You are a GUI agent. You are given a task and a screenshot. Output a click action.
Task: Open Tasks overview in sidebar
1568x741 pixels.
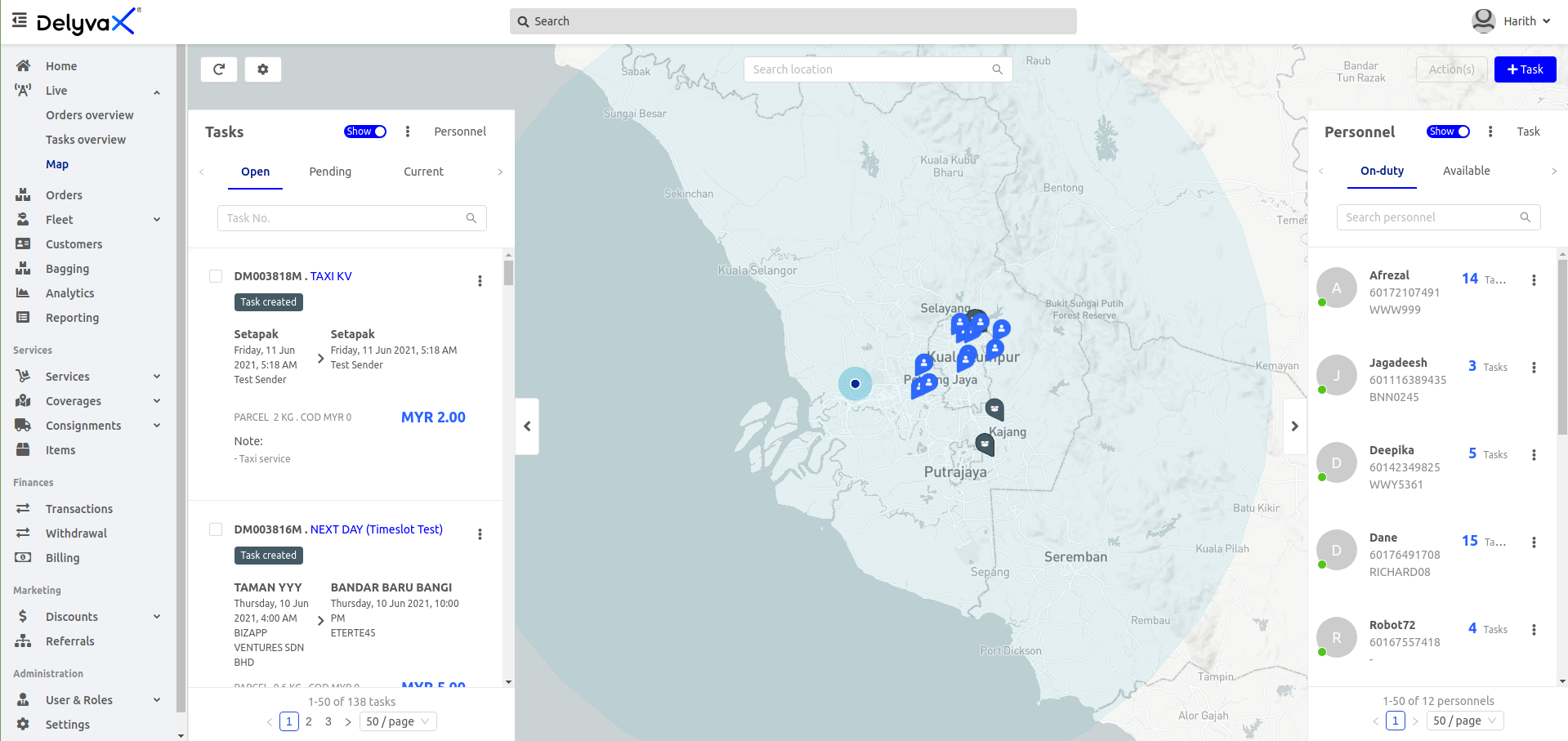86,140
